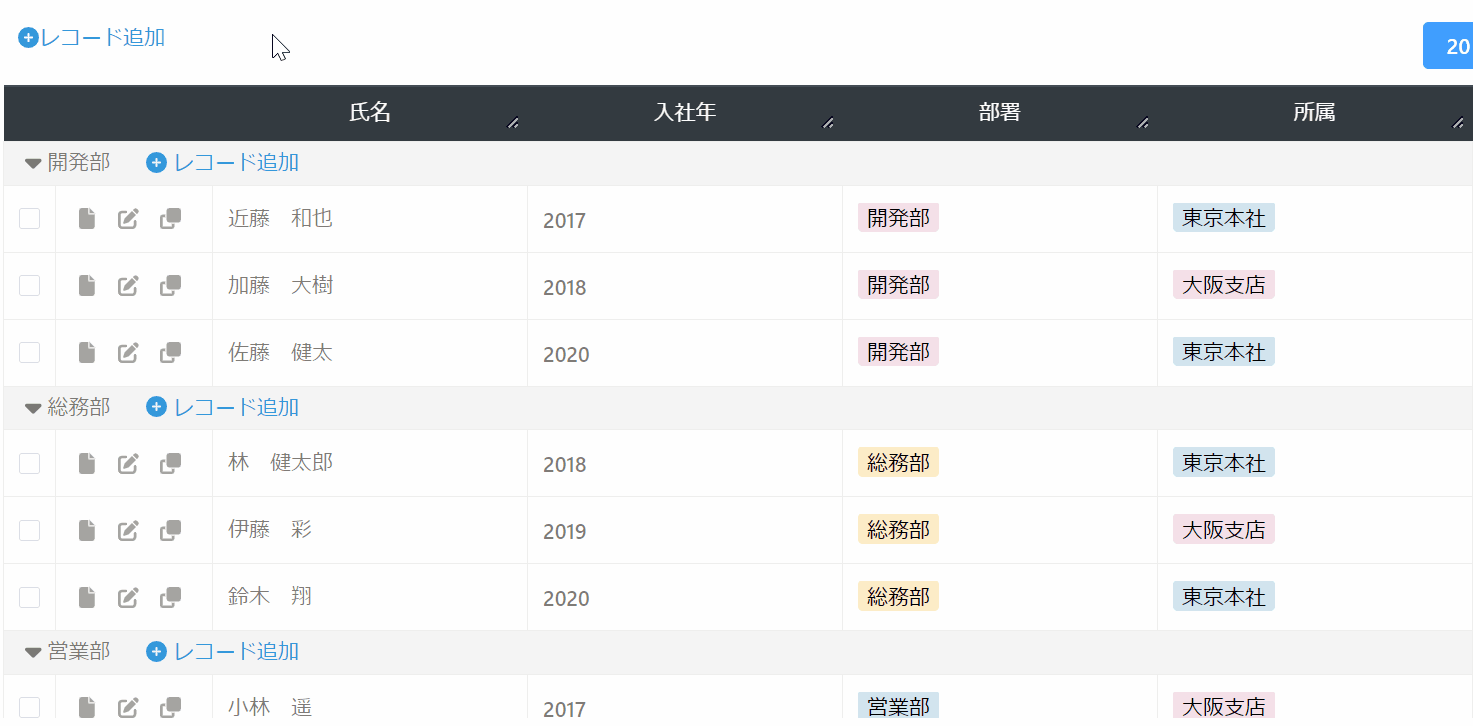Click 2019 in 伊藤 彩 row
Viewport: 1473px width, 726px height.
pyautogui.click(x=564, y=531)
